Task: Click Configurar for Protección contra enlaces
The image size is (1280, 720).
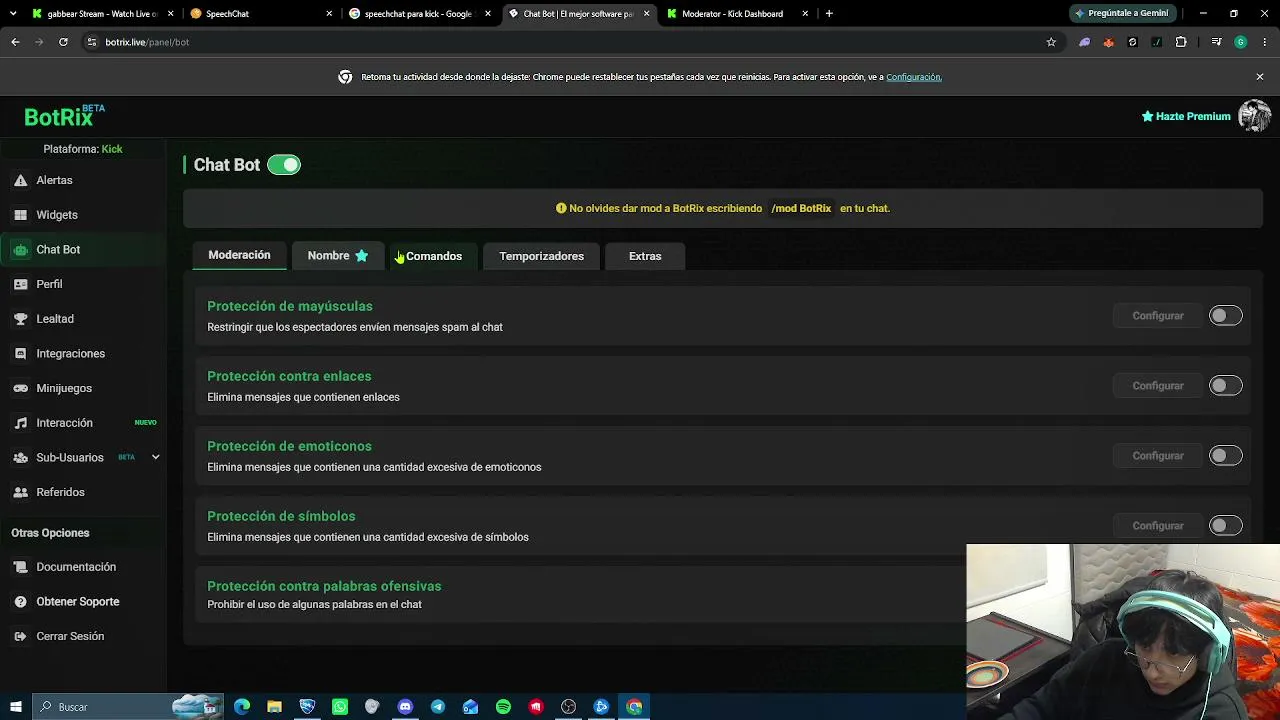Action: (1158, 386)
